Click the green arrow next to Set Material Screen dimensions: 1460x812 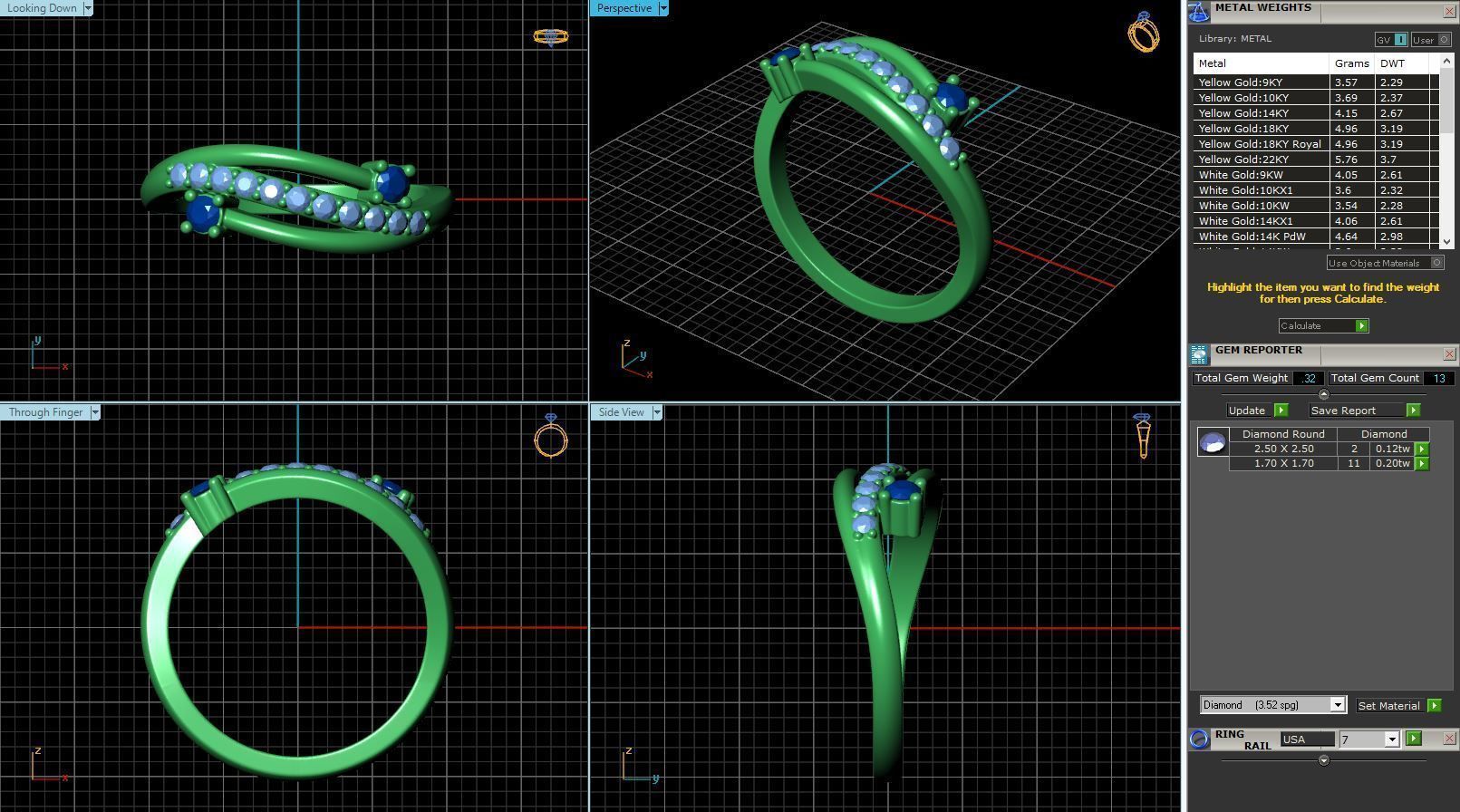coord(1434,705)
